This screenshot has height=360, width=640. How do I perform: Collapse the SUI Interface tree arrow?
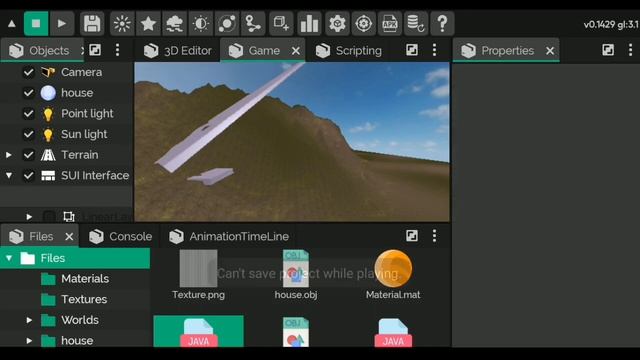[x=9, y=176]
